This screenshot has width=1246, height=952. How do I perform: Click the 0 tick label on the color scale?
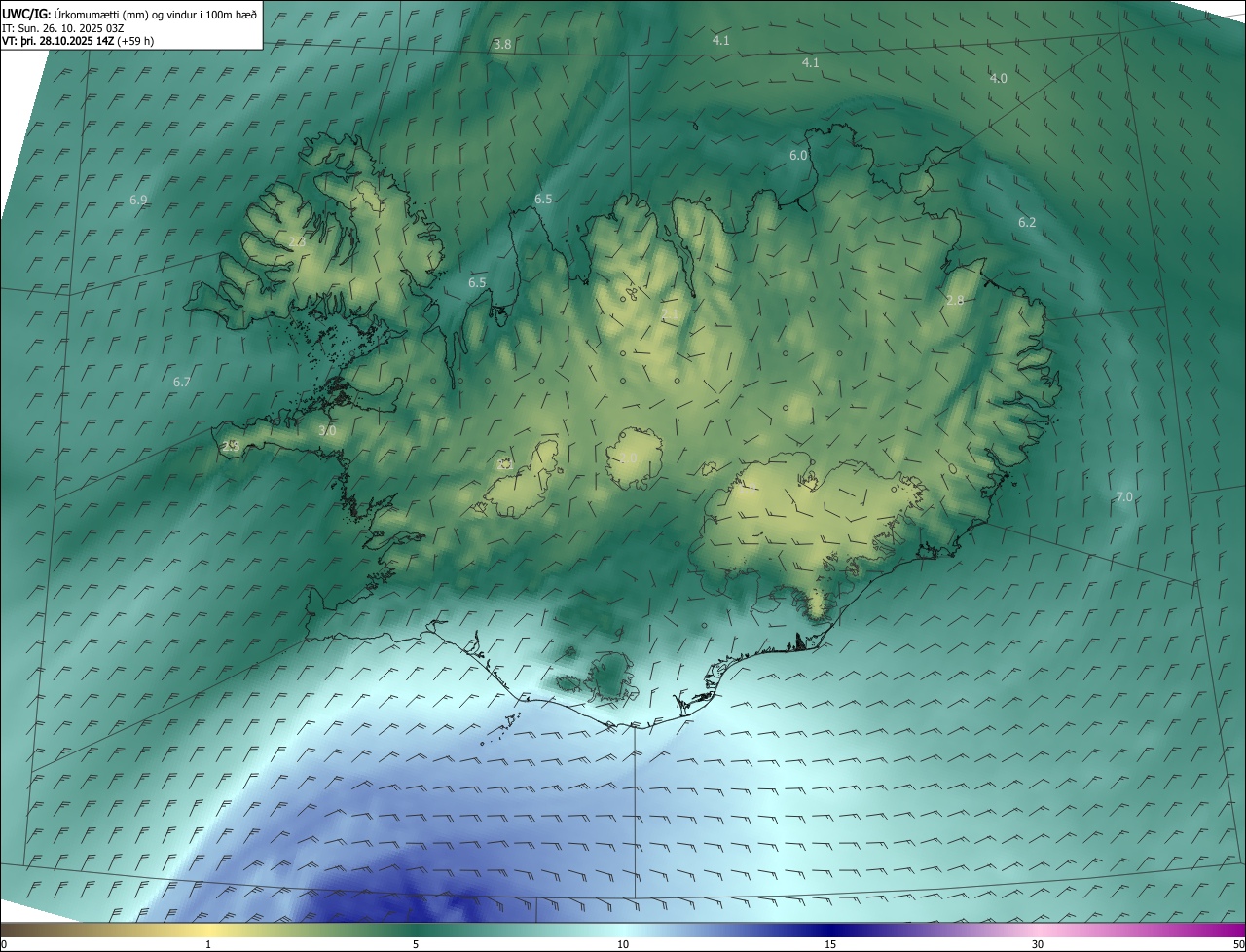click(x=4, y=944)
